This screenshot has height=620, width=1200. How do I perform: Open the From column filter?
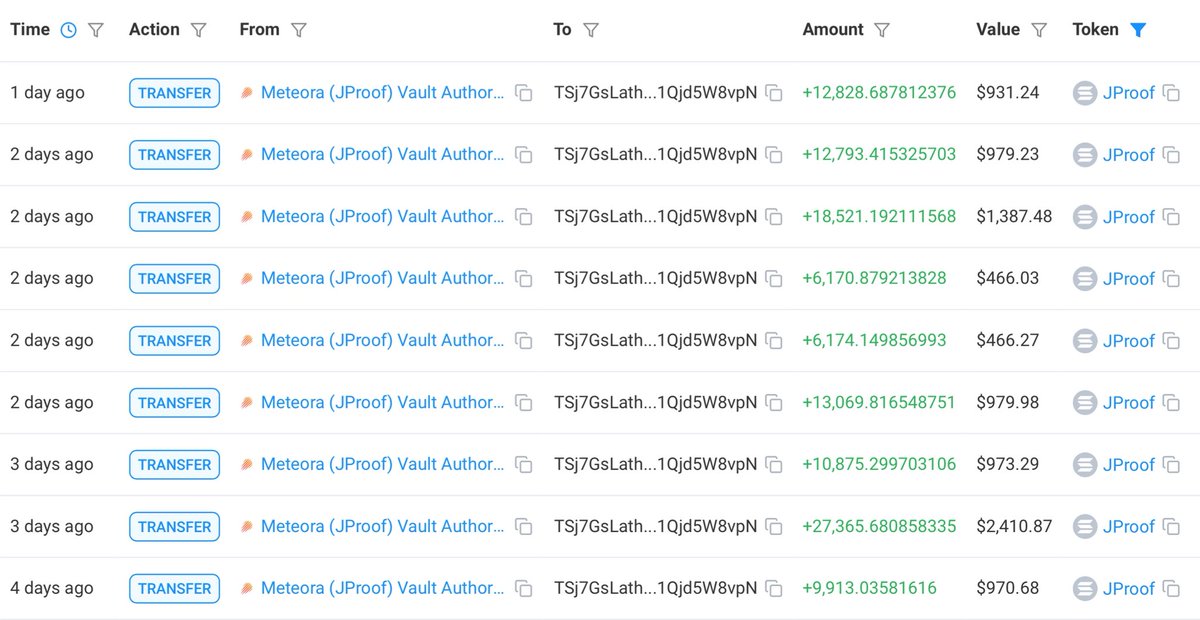tap(298, 30)
